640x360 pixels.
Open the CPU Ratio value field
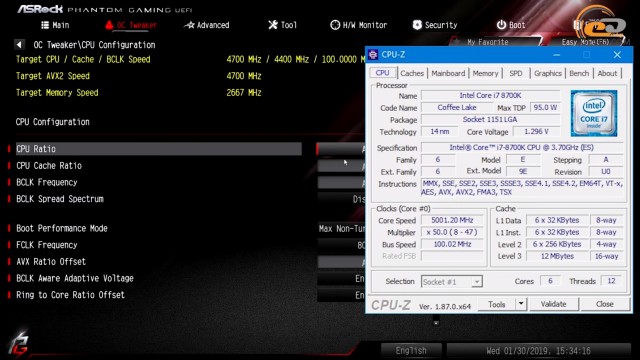341,149
